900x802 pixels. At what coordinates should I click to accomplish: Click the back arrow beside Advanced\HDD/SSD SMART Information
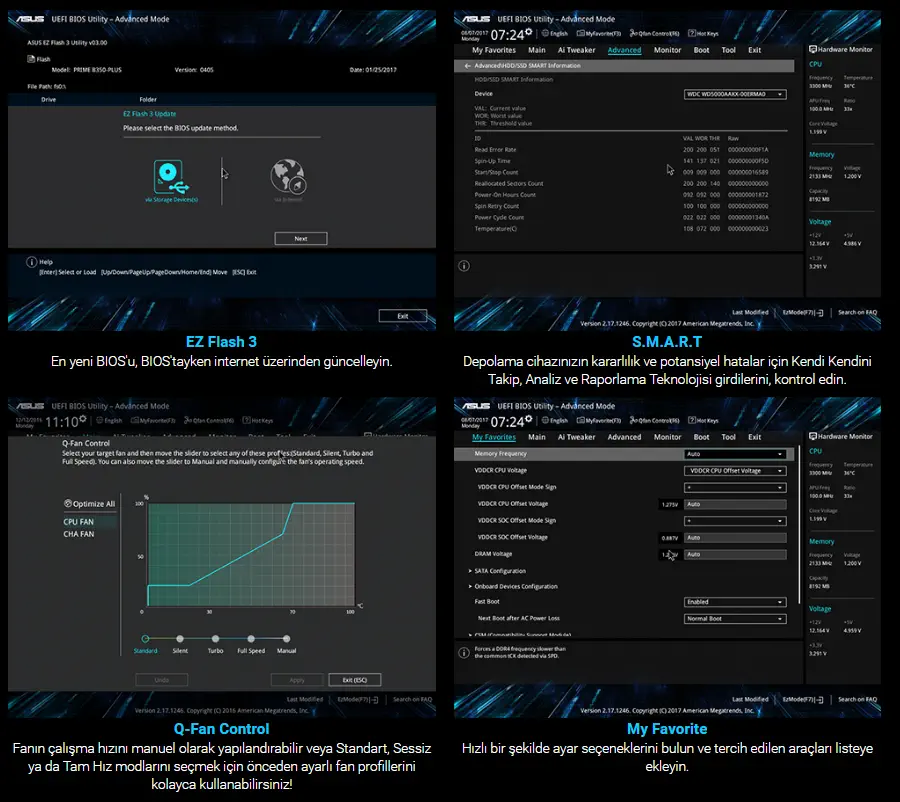[467, 66]
